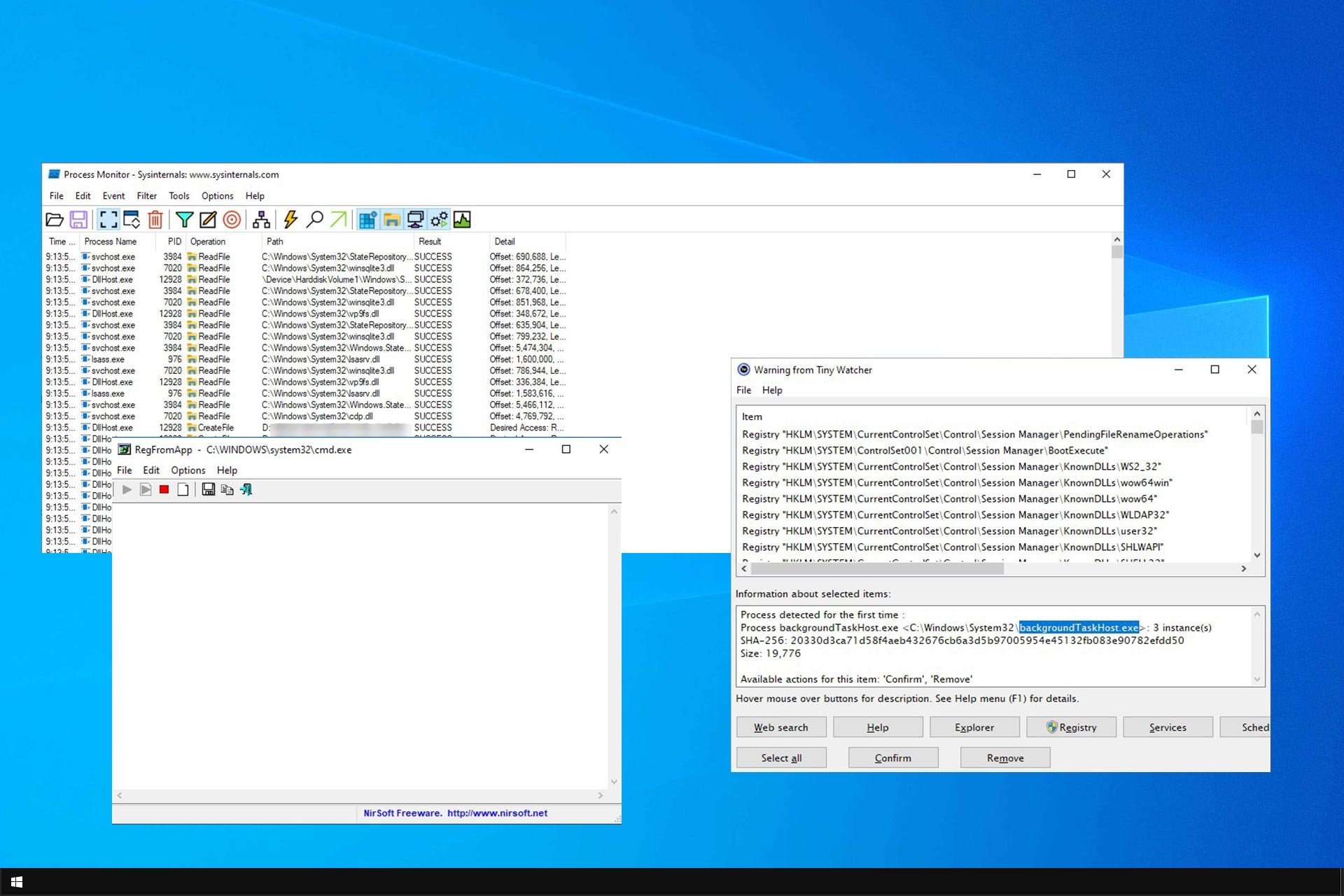Show the process tree icon
This screenshot has height=896, width=1344.
[261, 220]
